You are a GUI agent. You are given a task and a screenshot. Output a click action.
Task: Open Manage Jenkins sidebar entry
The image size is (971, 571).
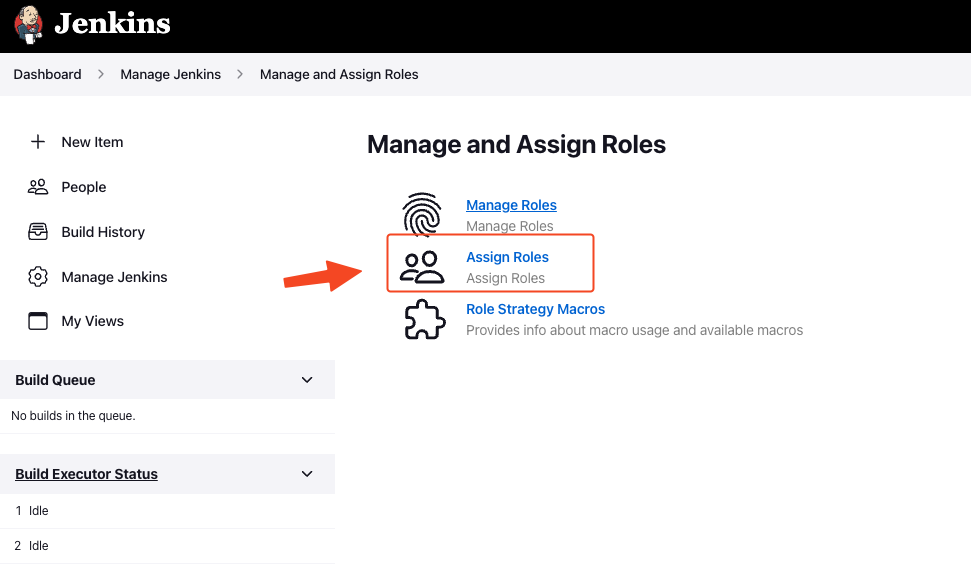[114, 277]
